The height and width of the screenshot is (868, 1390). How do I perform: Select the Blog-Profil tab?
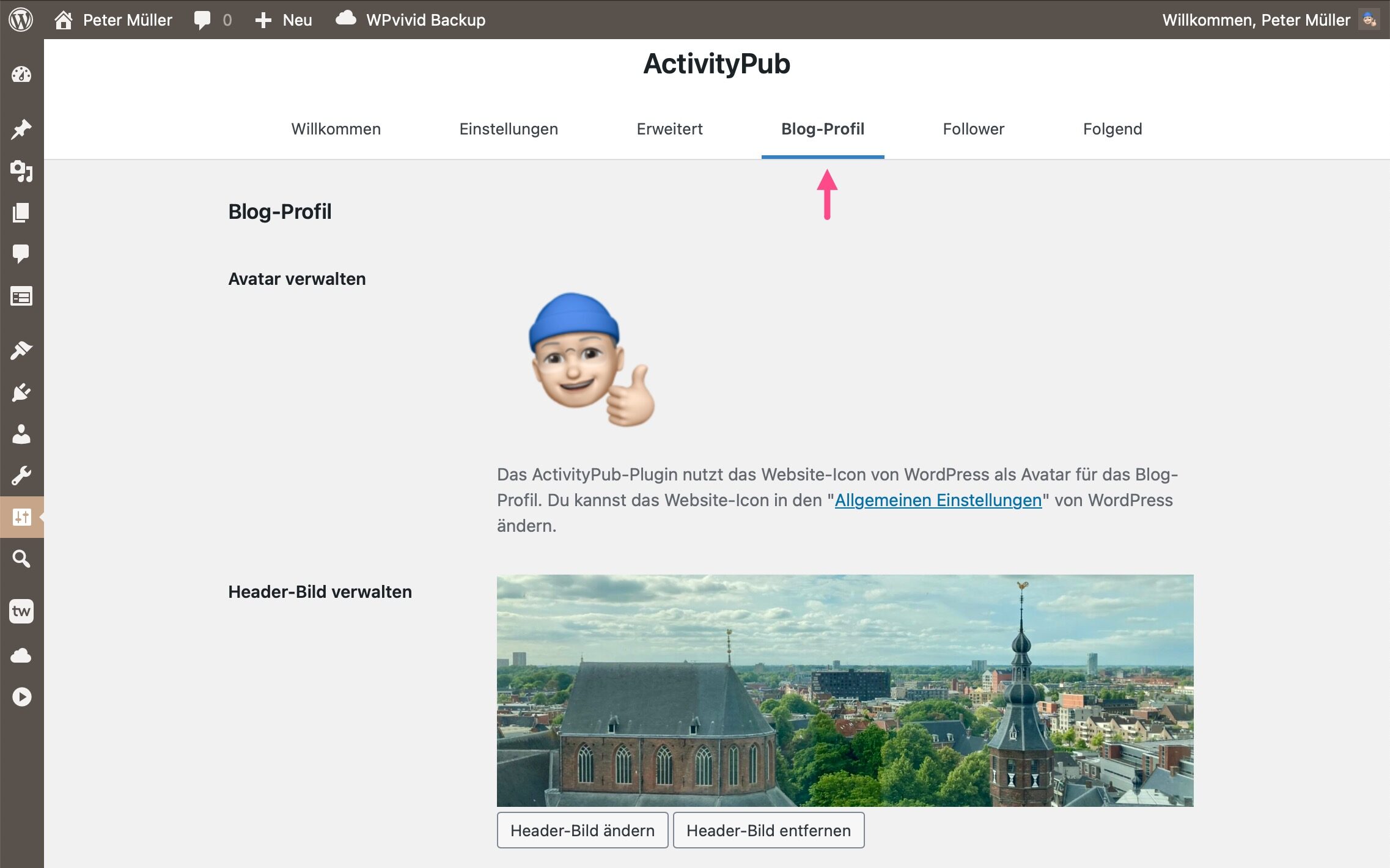pos(823,129)
